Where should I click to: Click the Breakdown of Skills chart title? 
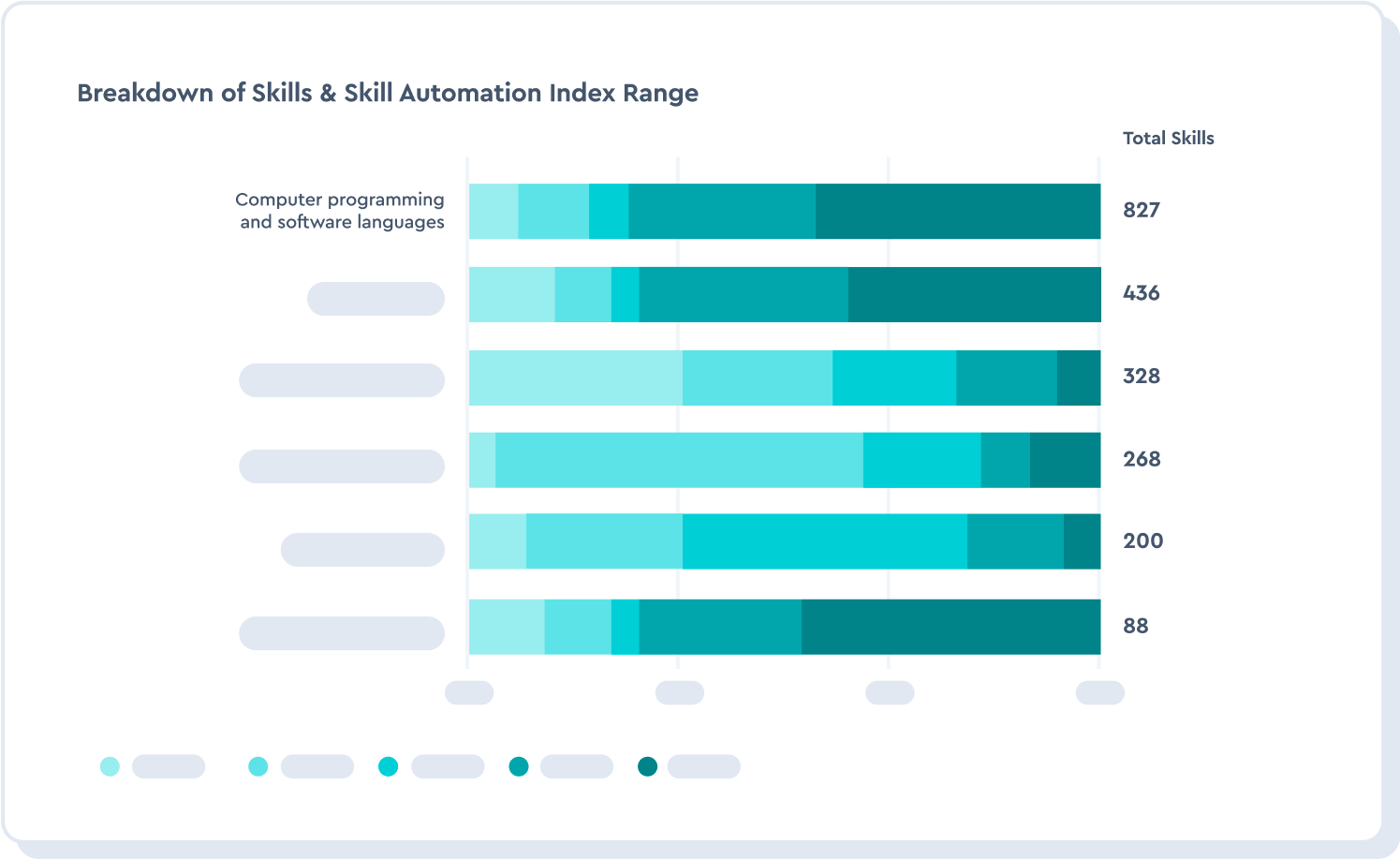point(388,93)
